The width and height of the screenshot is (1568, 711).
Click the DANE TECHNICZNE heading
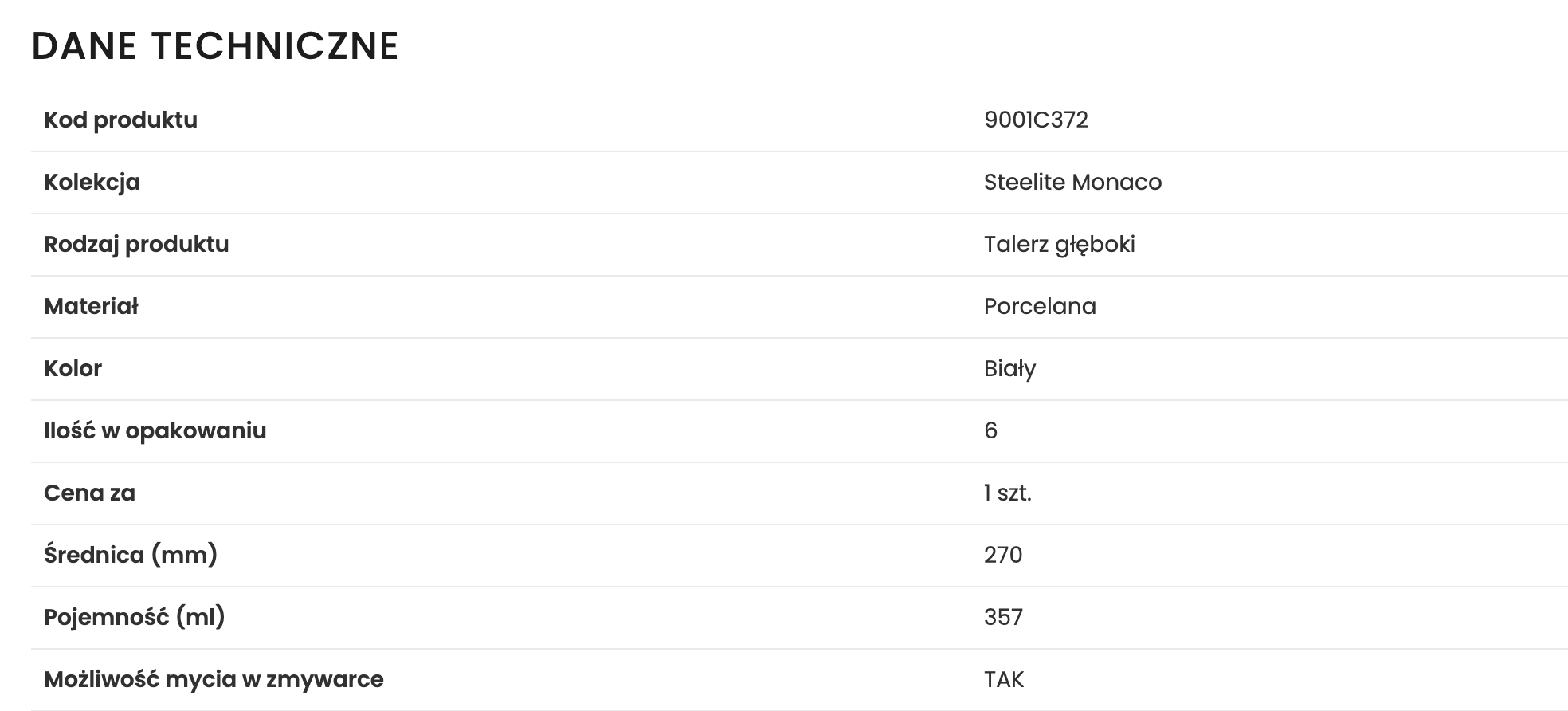tap(215, 45)
